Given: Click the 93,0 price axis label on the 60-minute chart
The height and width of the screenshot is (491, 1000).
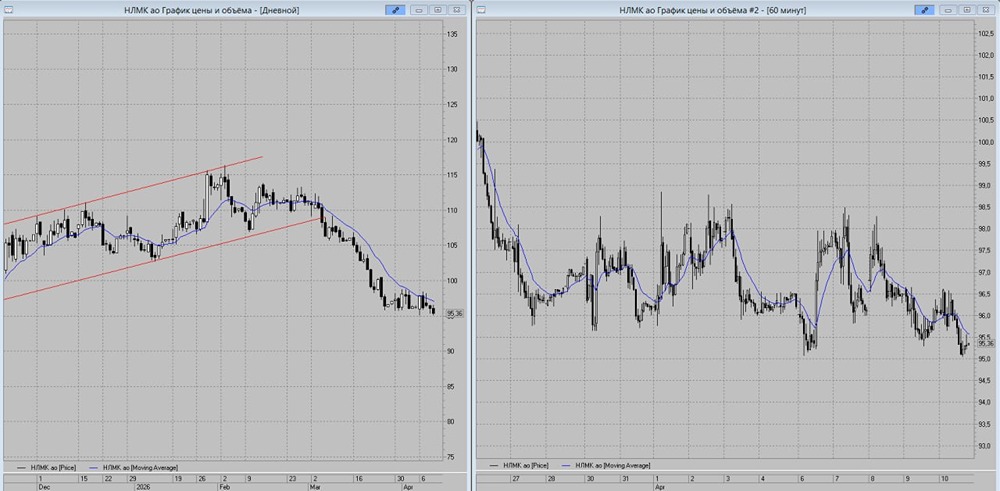Looking at the screenshot, I should (985, 446).
